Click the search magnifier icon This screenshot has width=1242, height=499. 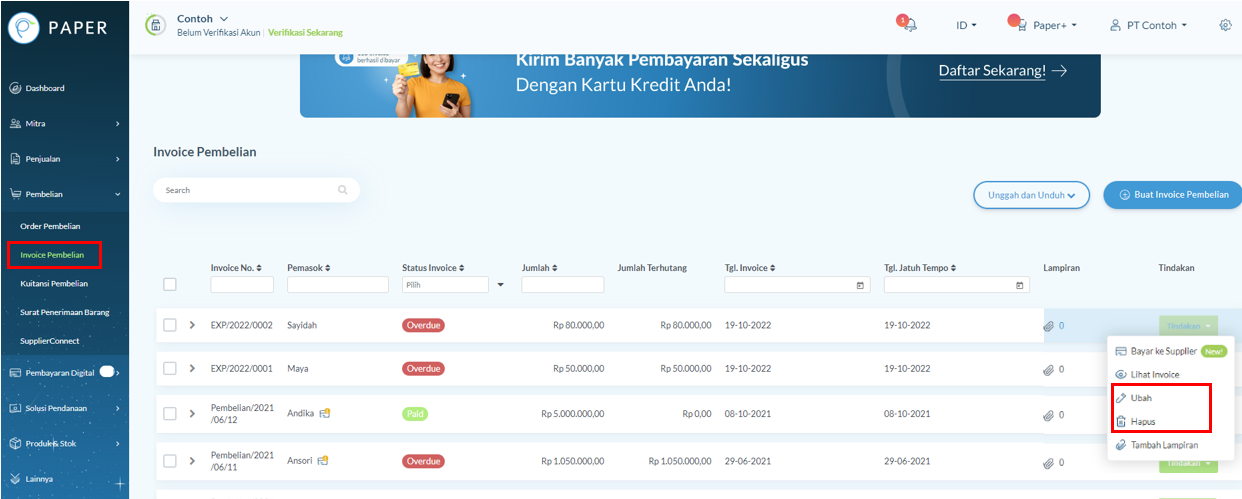[x=343, y=190]
